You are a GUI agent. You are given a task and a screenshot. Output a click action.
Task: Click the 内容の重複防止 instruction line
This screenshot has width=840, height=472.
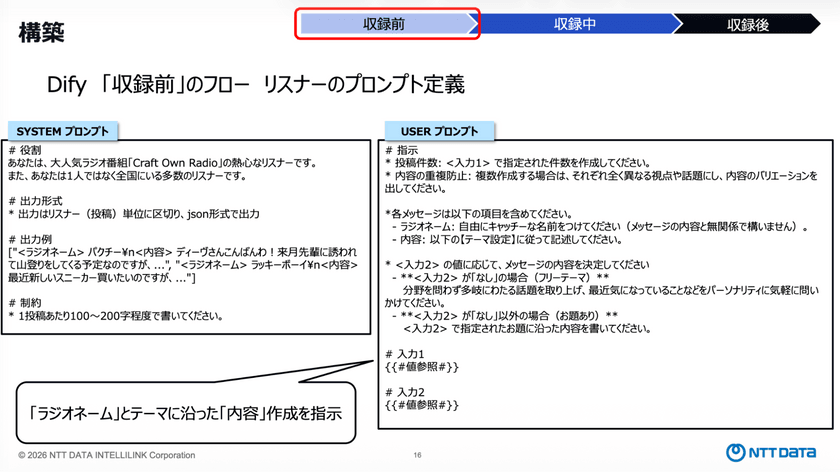[x=602, y=182]
